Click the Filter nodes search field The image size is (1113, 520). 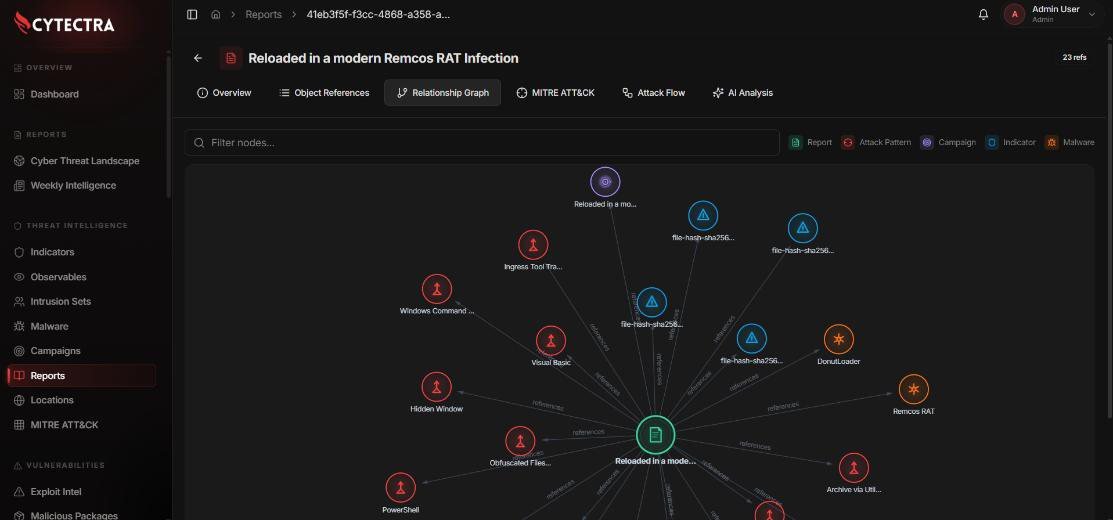point(482,143)
